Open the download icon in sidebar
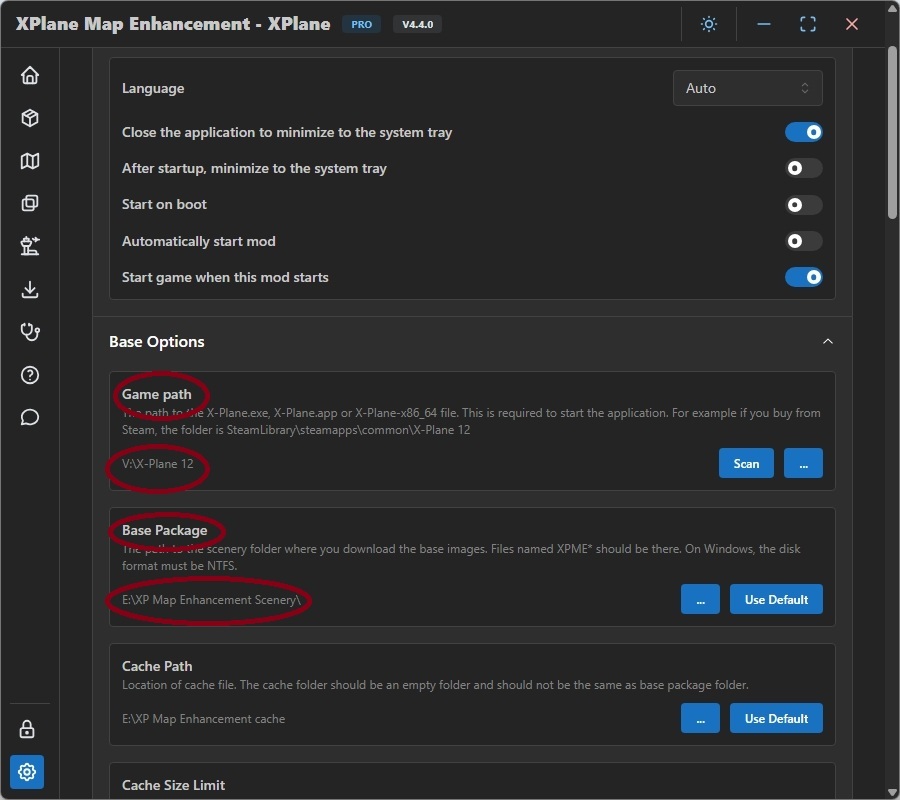Screen dimensions: 900x800 pos(30,290)
